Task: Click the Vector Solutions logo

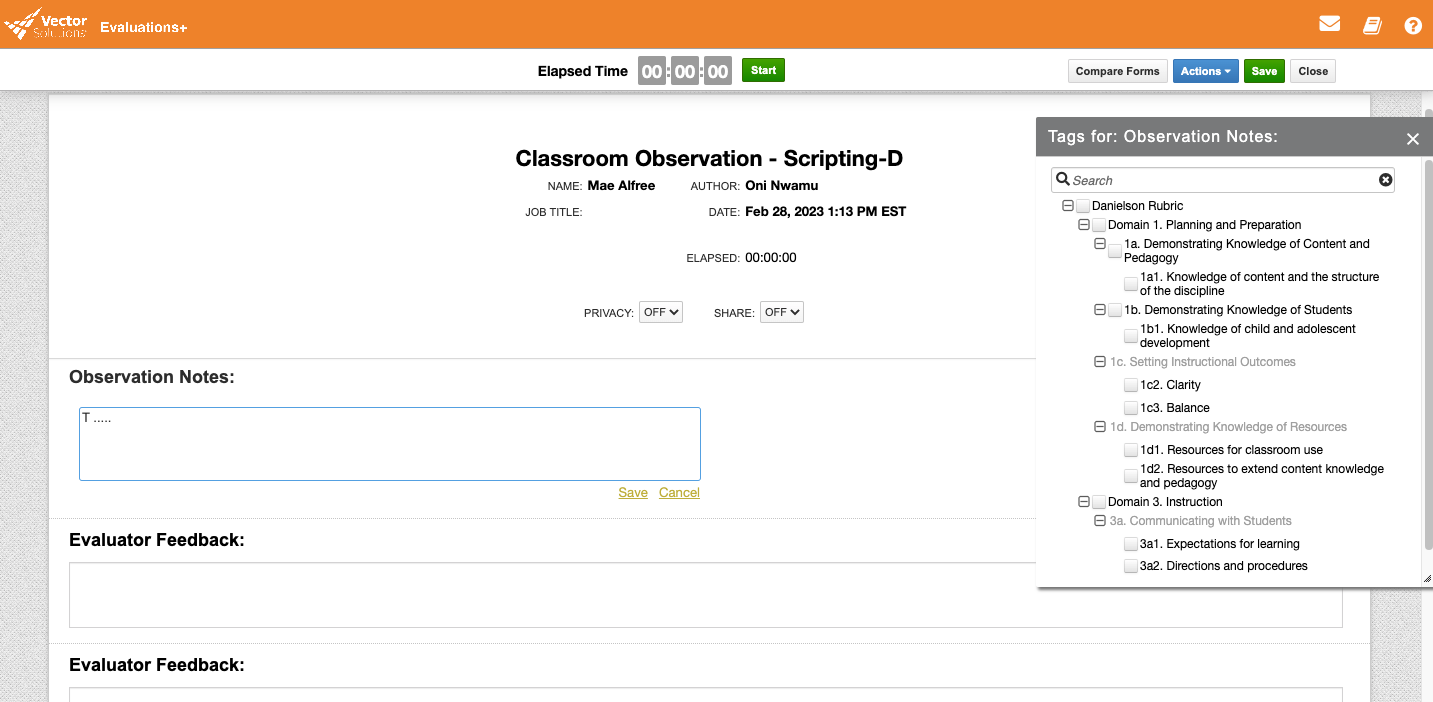Action: tap(46, 24)
